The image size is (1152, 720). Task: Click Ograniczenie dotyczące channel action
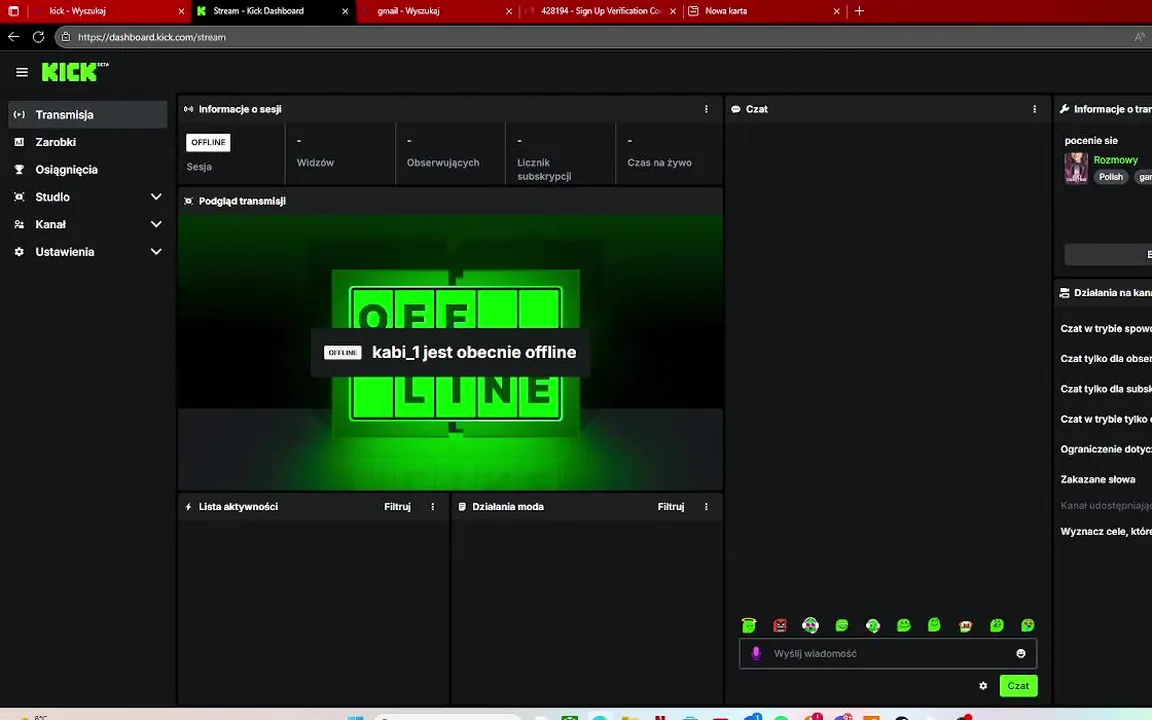point(1106,449)
